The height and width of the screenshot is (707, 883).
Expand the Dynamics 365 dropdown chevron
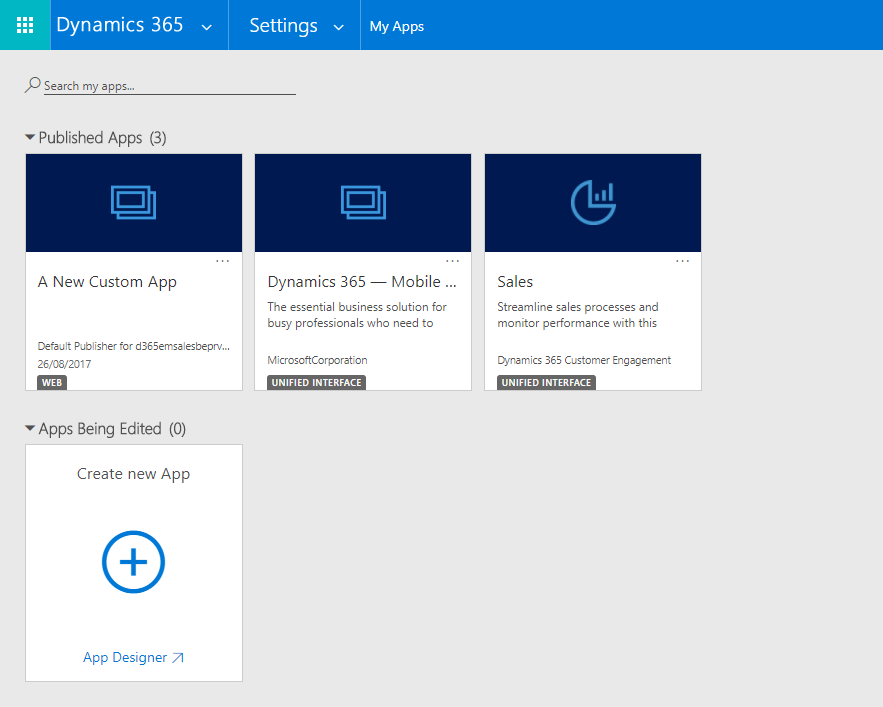[207, 27]
